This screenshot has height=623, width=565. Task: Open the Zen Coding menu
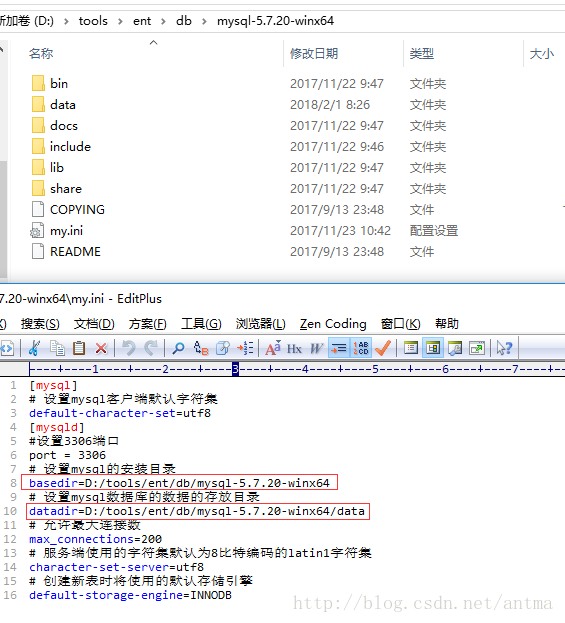point(333,324)
